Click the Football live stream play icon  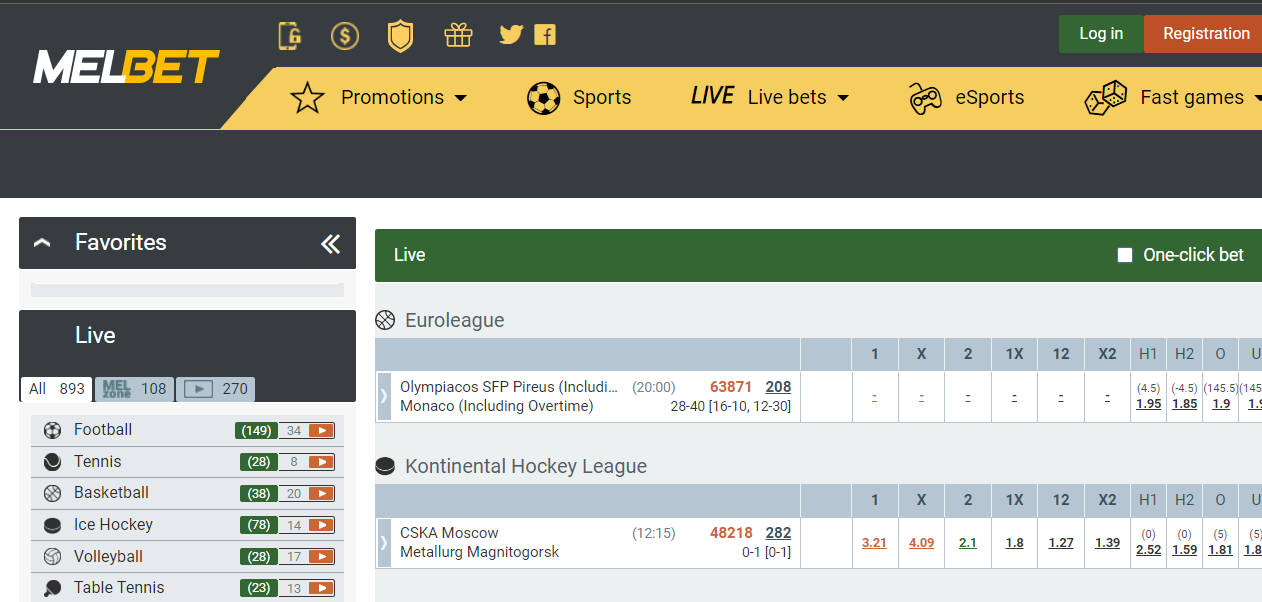(x=321, y=431)
